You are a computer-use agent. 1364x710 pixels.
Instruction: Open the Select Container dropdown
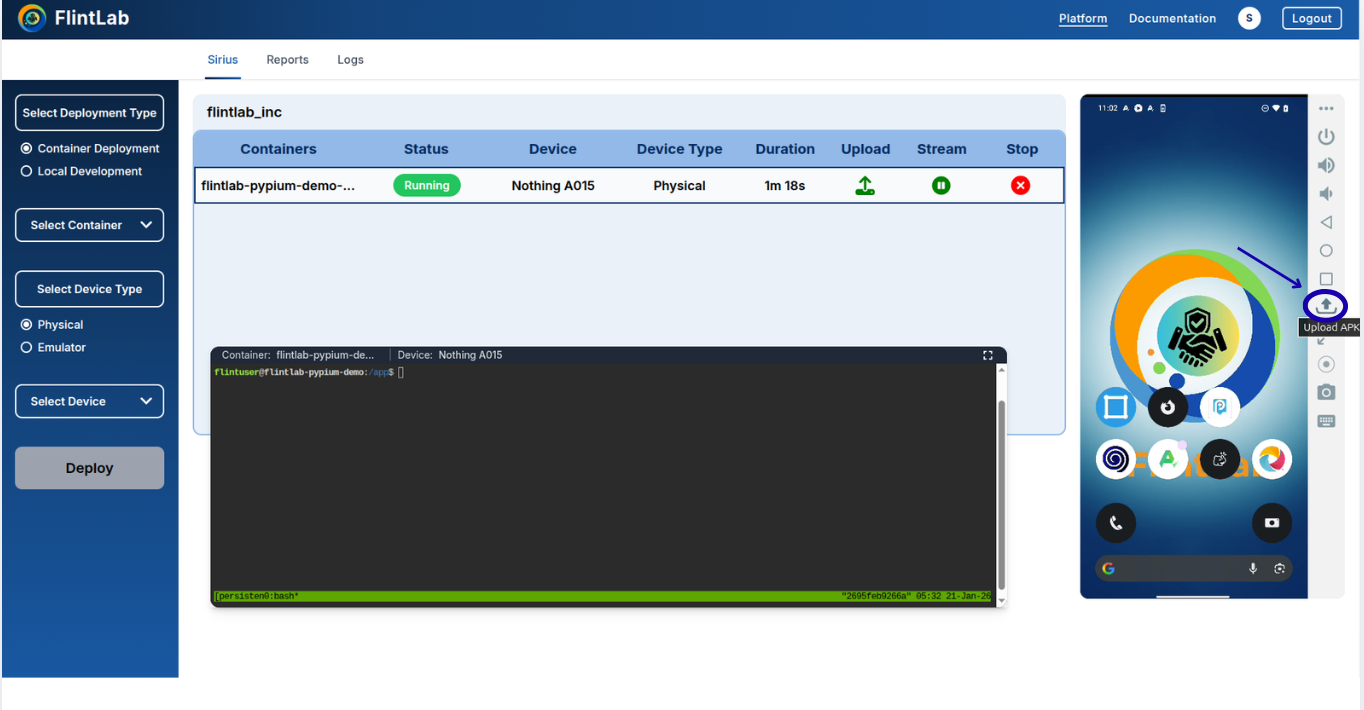tap(89, 225)
